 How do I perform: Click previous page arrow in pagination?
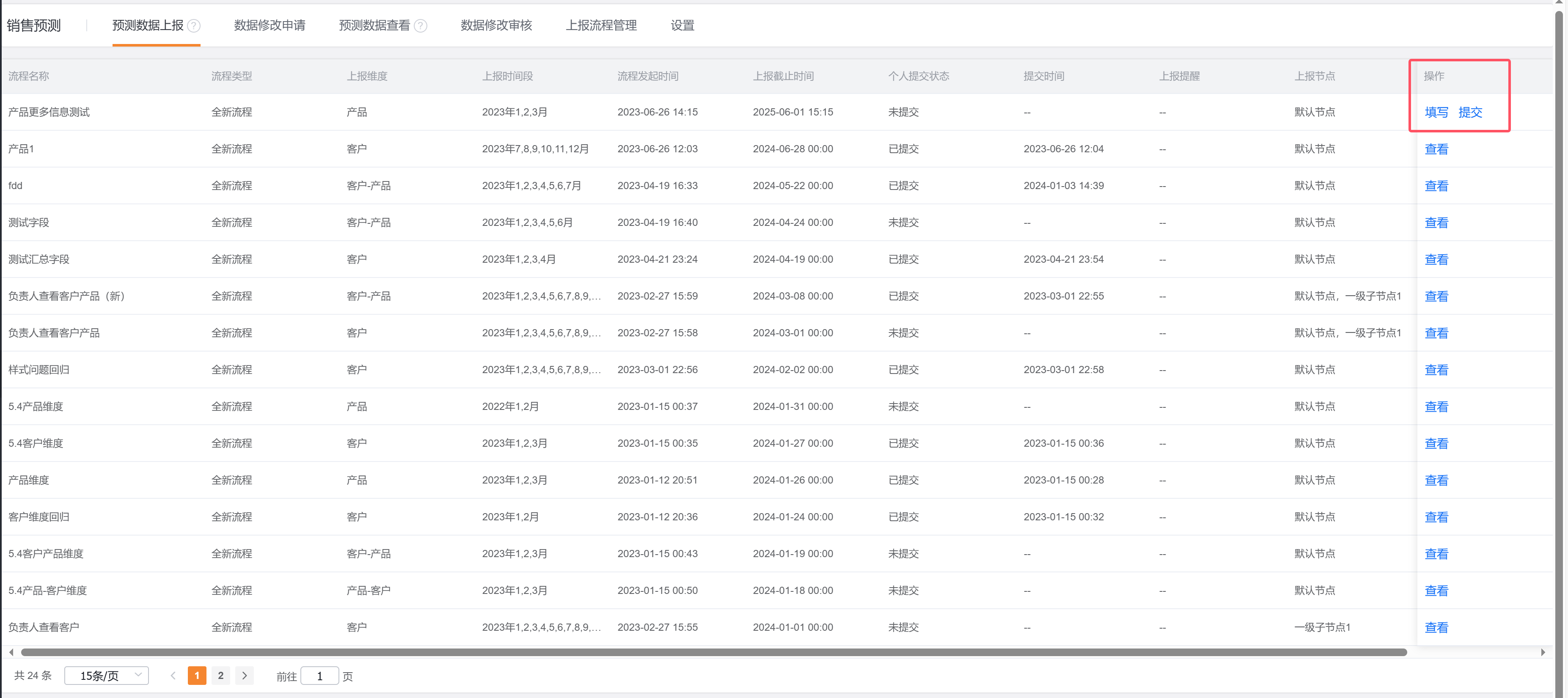pos(173,676)
